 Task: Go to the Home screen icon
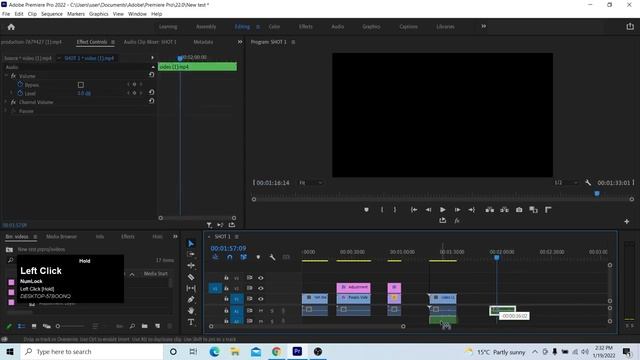11,27
